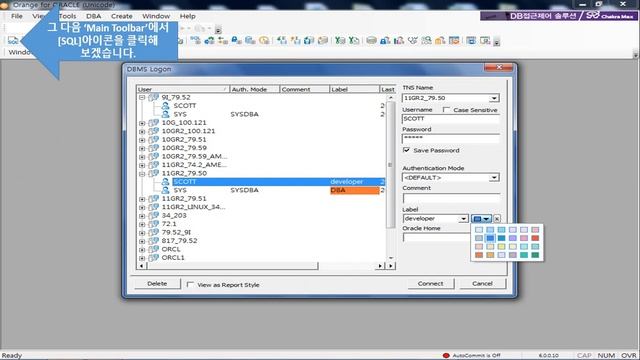Toggle the label color picker dropdown button
This screenshot has width=640, height=360.
[482, 219]
